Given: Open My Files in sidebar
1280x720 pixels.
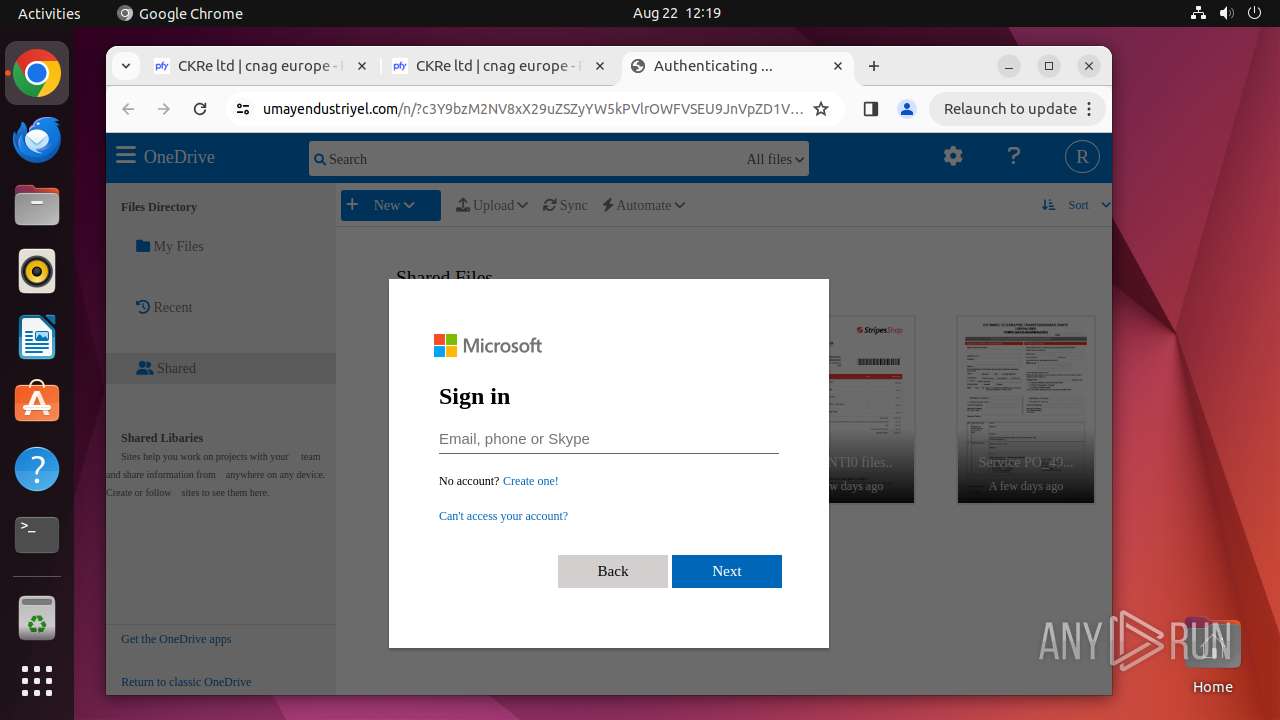Looking at the screenshot, I should click(170, 246).
